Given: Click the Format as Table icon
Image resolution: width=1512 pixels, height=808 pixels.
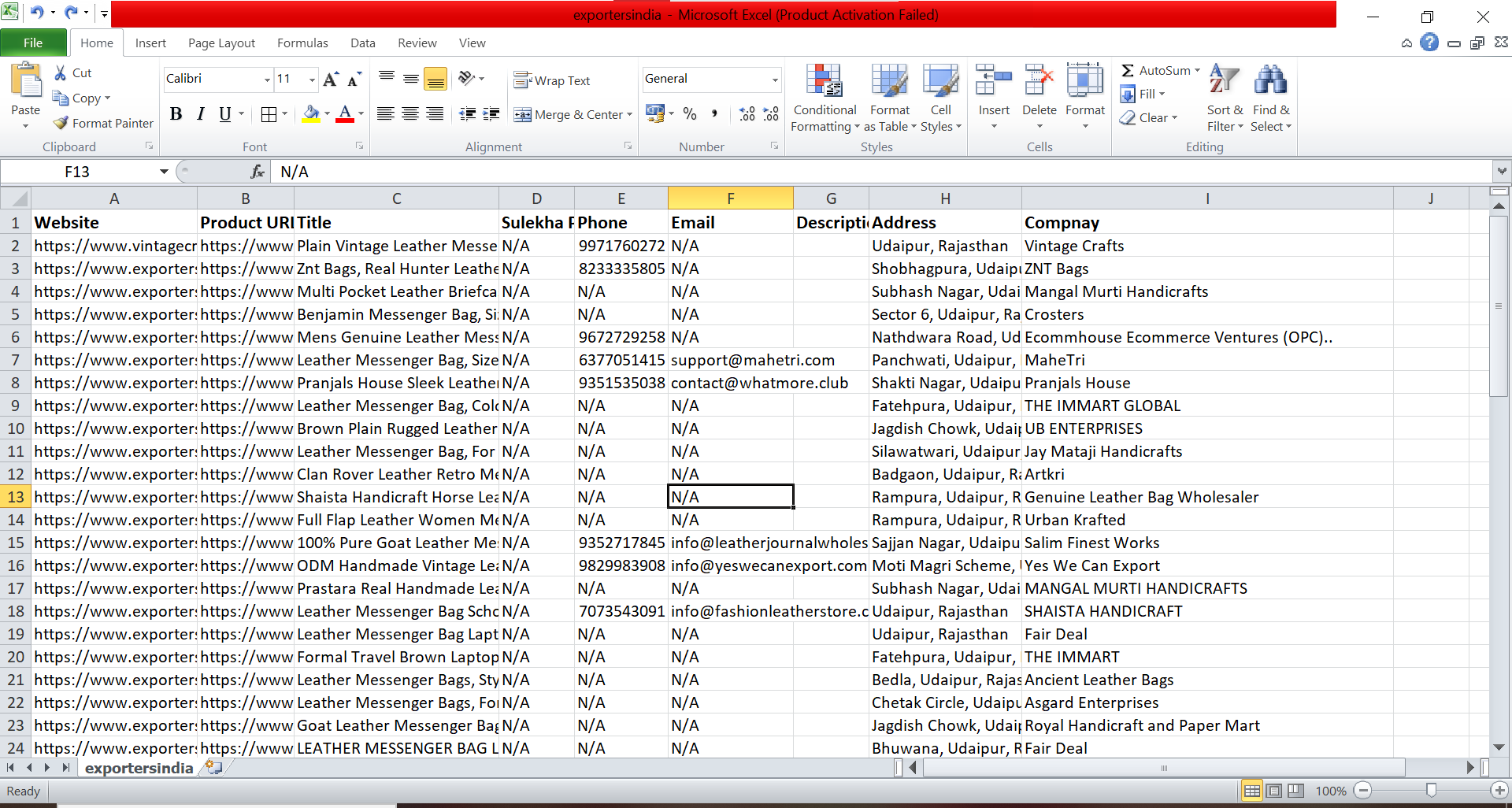Looking at the screenshot, I should click(889, 98).
